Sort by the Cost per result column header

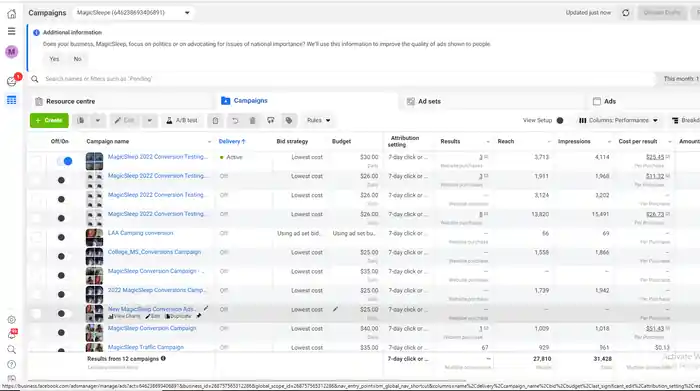click(638, 141)
